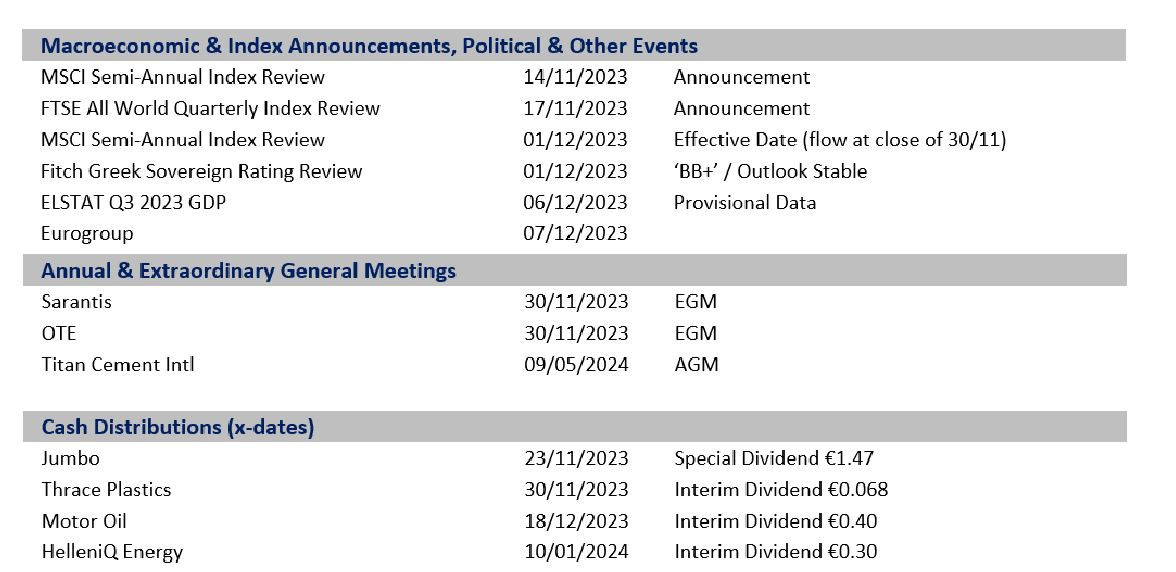Click the HelleniQ Energy entry
Viewport: 1176px width, 572px height.
click(x=112, y=552)
